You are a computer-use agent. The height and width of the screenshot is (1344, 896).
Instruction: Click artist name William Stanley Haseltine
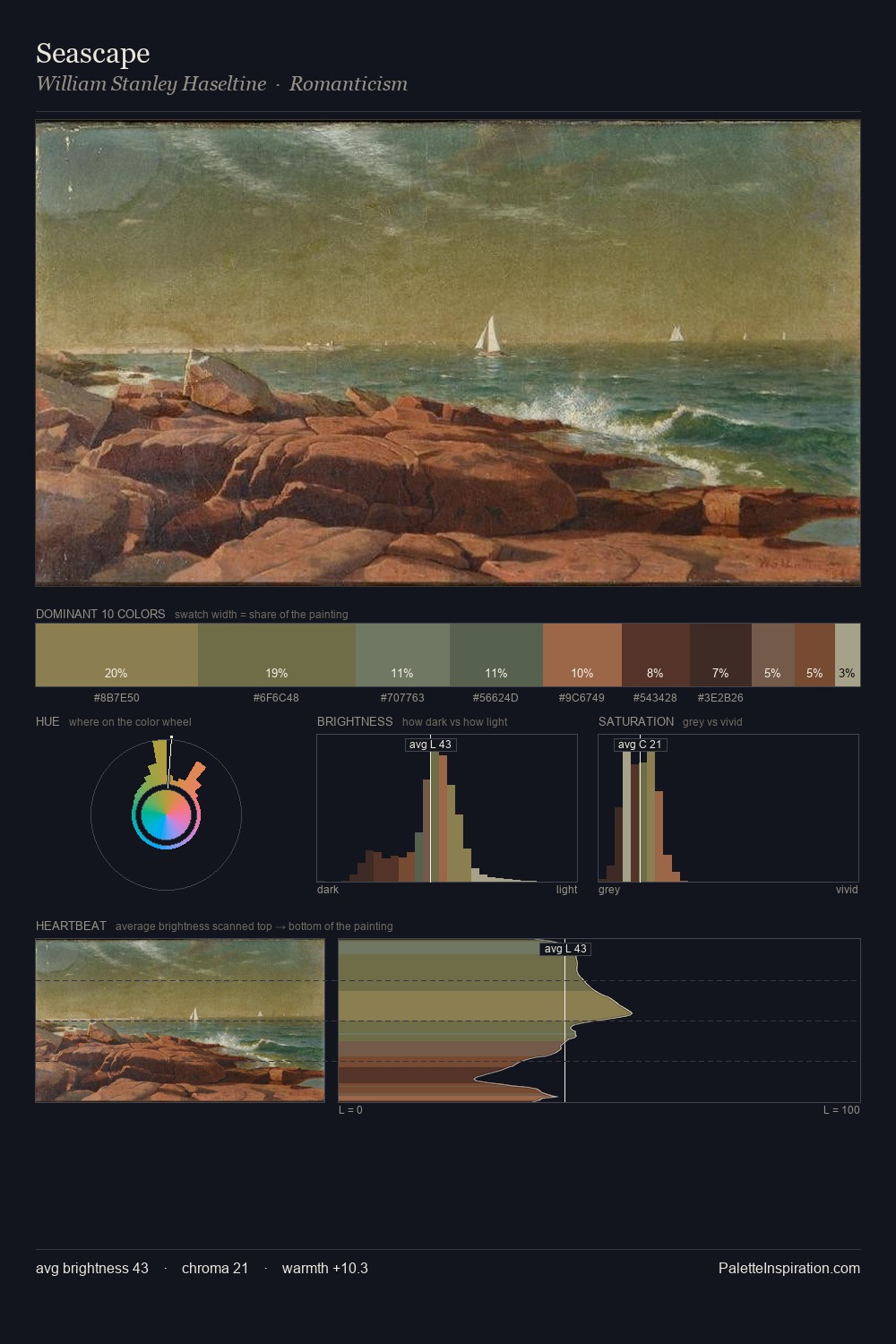151,84
